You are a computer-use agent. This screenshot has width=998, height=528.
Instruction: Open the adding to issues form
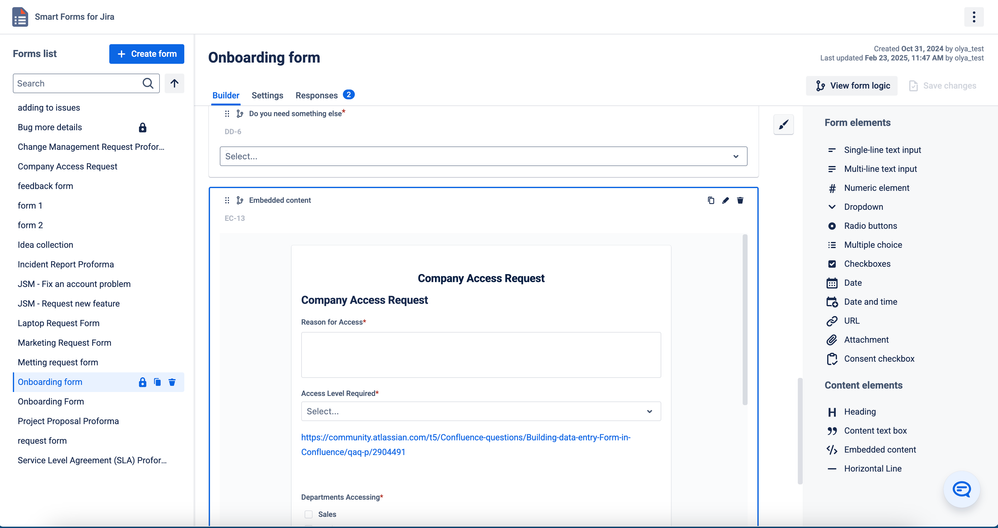pyautogui.click(x=49, y=108)
